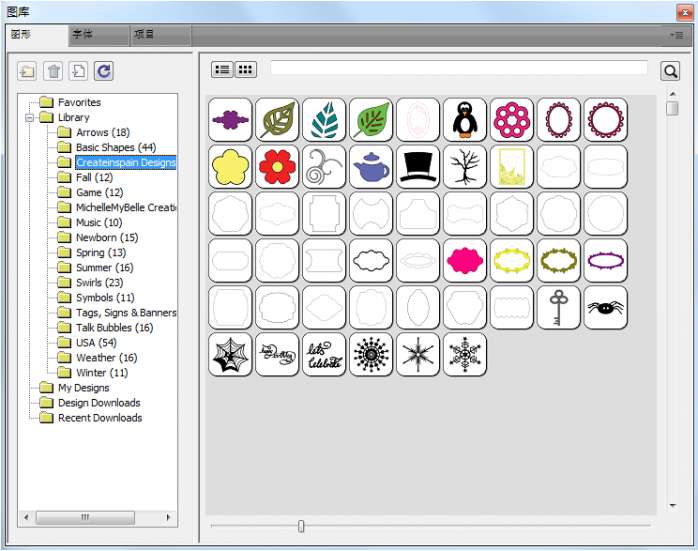Image resolution: width=698 pixels, height=551 pixels.
Task: Click the thumbnail size slider handle
Action: 301,526
